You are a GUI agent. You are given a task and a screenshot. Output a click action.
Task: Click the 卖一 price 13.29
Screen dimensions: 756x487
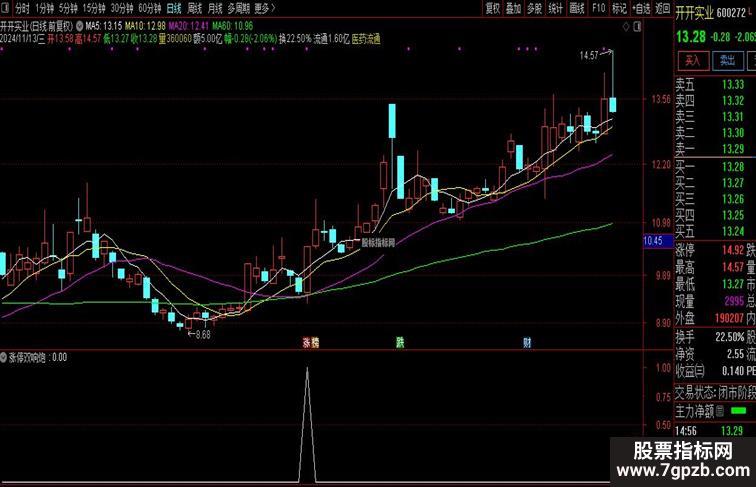733,149
